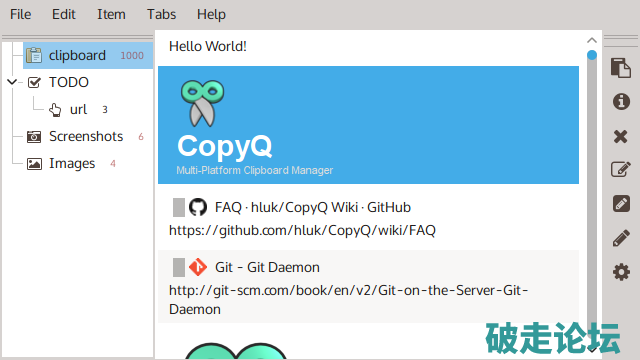Image resolution: width=640 pixels, height=360 pixels.
Task: Click the Git logo icon on Git Daemon item
Action: click(x=198, y=267)
